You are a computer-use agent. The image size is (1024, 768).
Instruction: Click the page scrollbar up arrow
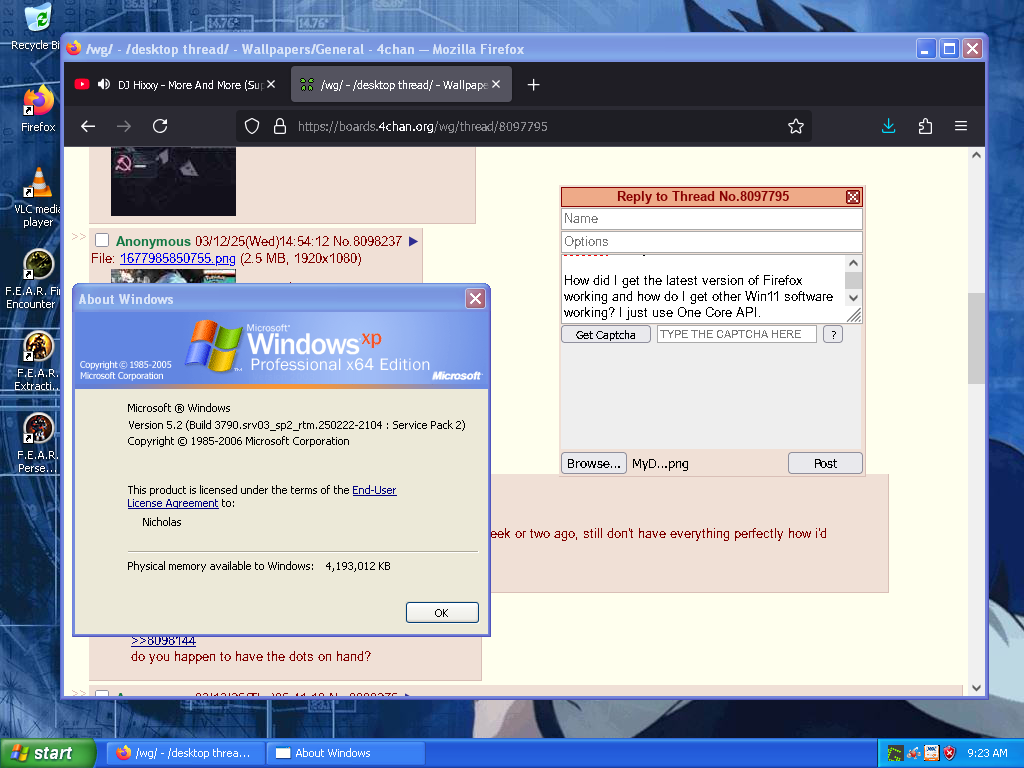tap(976, 155)
